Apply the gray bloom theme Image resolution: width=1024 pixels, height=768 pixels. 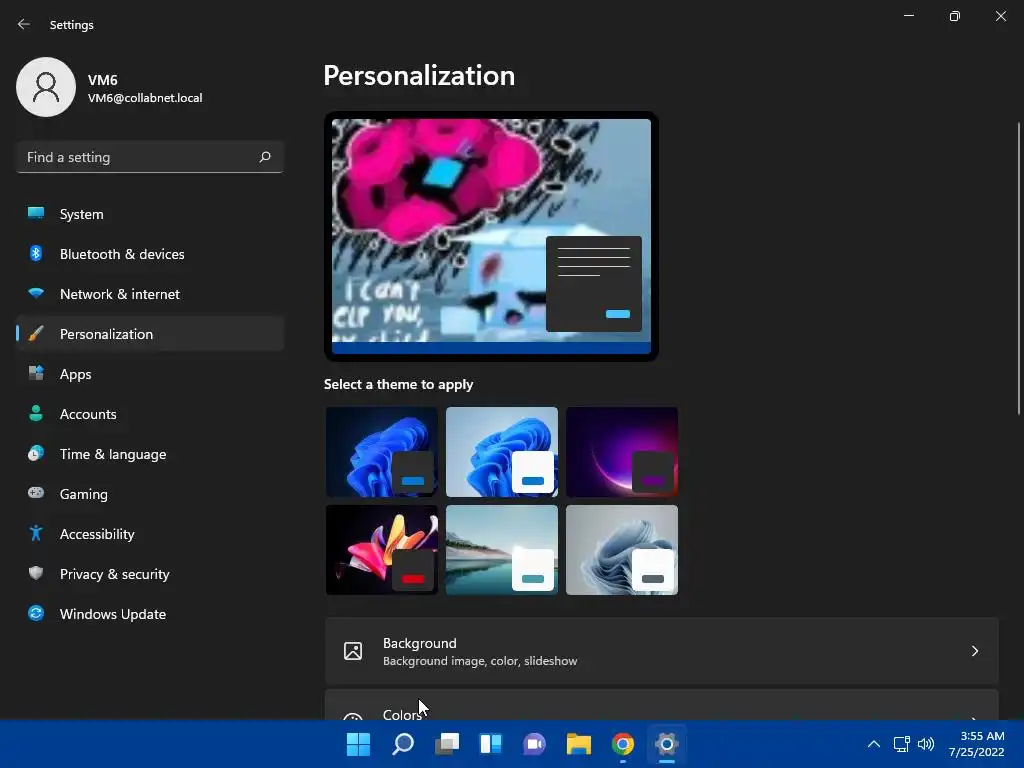click(x=622, y=550)
